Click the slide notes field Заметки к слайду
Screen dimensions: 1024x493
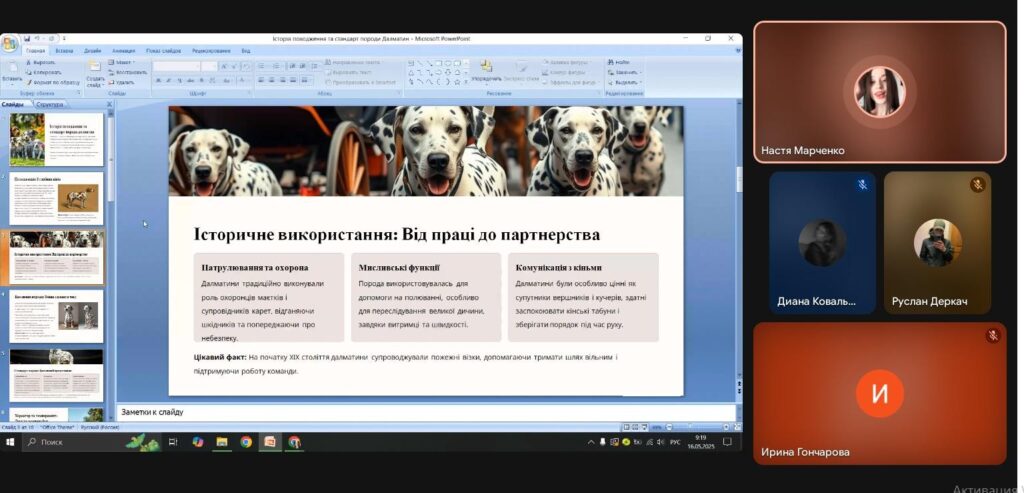click(x=426, y=413)
